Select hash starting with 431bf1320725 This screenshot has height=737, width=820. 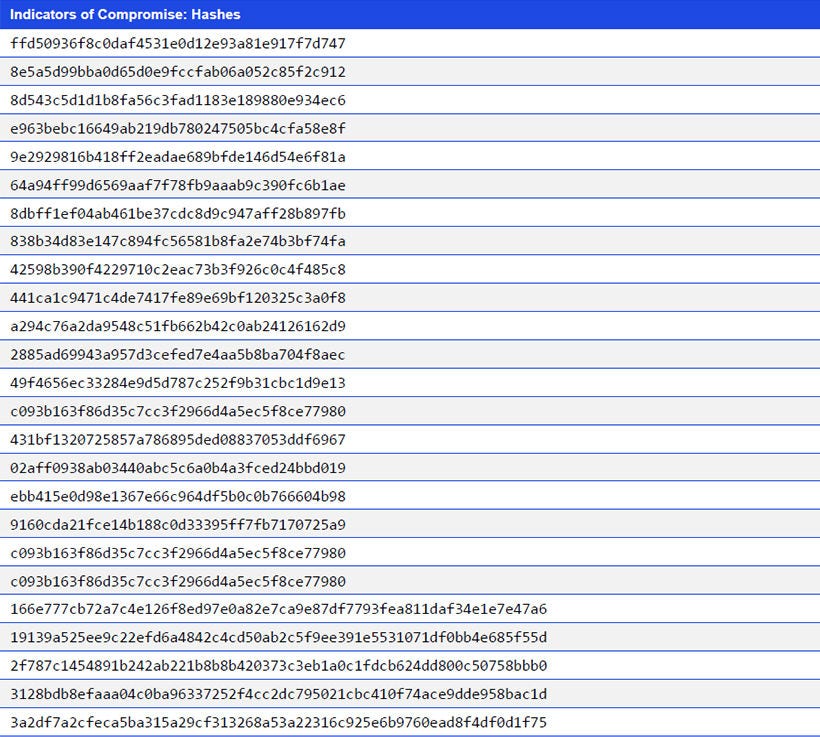click(x=178, y=439)
